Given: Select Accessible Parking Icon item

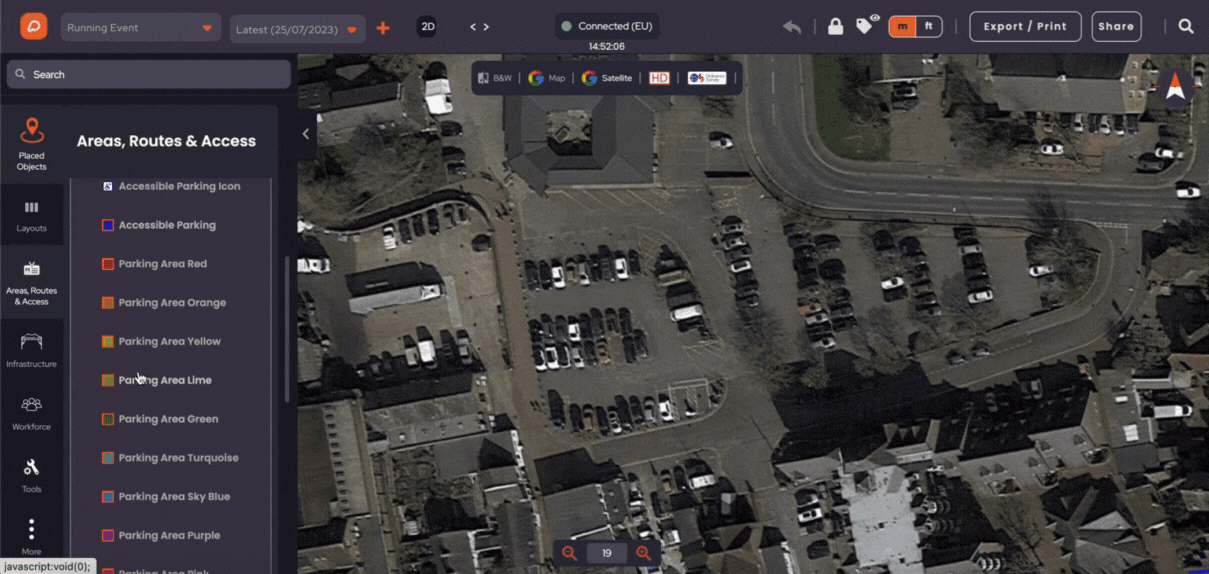Looking at the screenshot, I should point(172,186).
